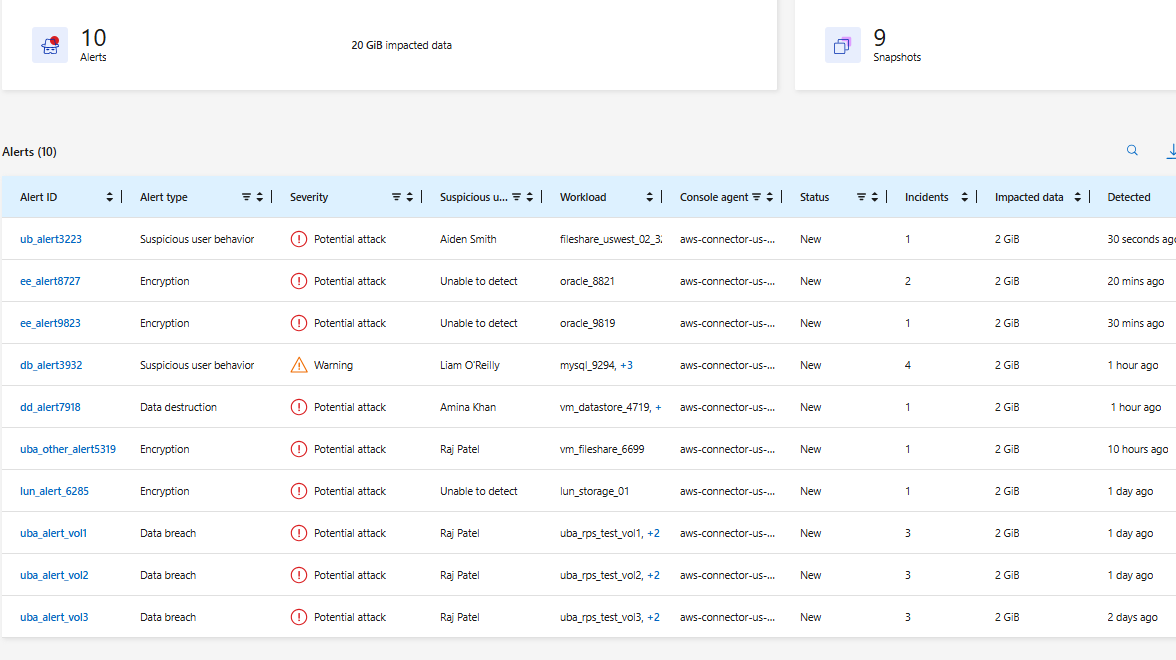Click the Warning triangle icon on db_alert3932 row
This screenshot has height=660, width=1176.
pos(298,364)
